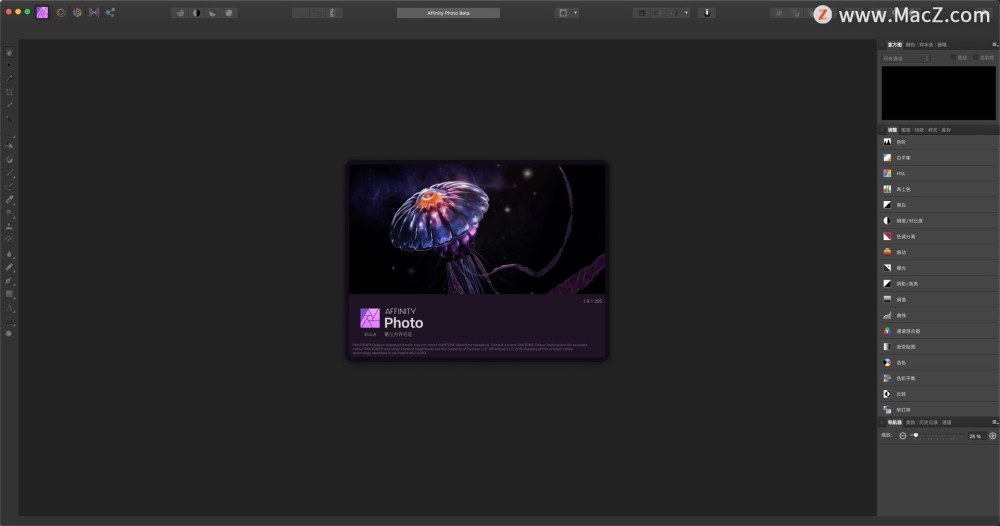
Task: Toggle the second histogram panel checkbox
Action: [976, 58]
